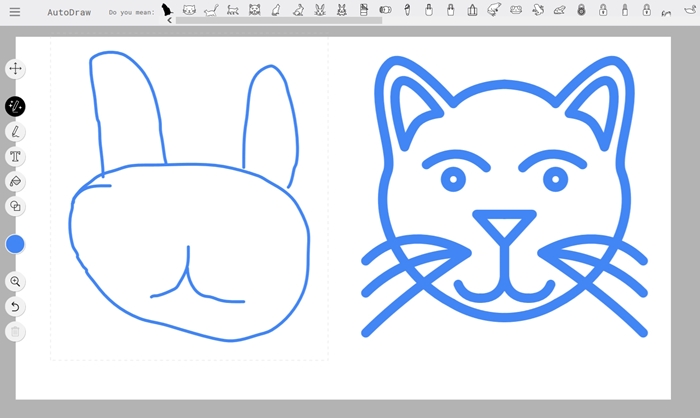Screen dimensions: 700x418
Task: Click the AutoDraw title text
Action: point(71,12)
